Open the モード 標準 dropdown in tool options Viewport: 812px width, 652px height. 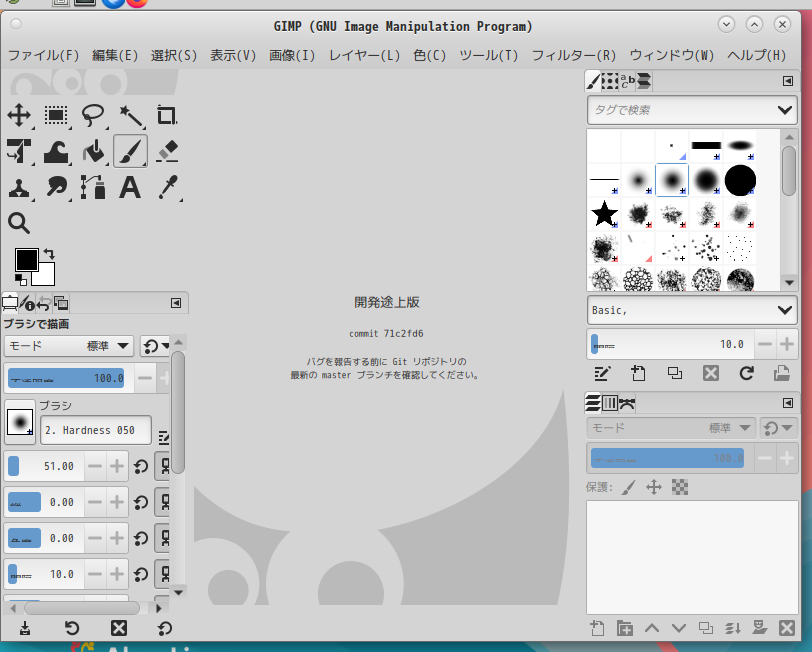pyautogui.click(x=70, y=346)
